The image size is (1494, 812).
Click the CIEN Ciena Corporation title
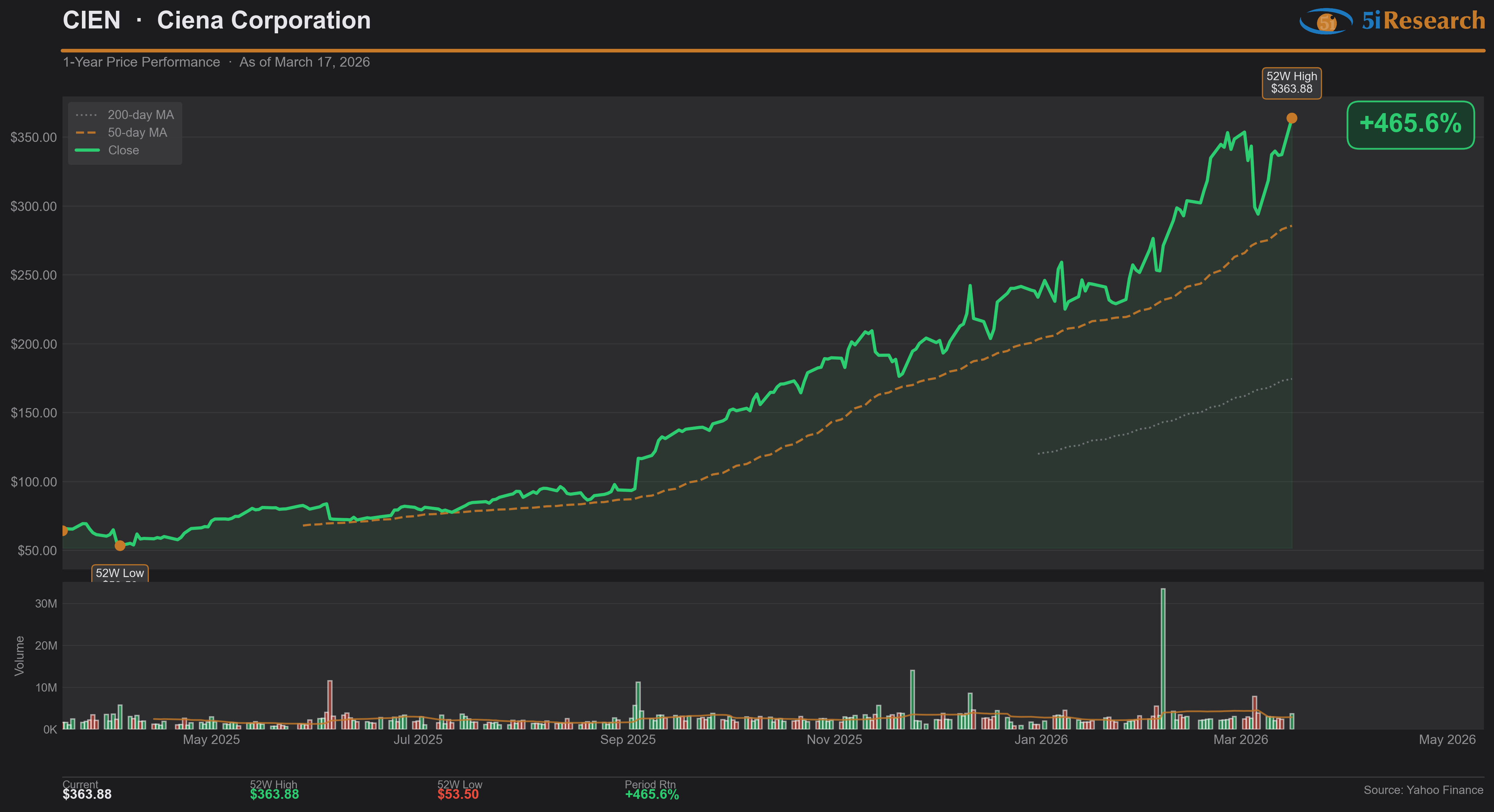(216, 21)
